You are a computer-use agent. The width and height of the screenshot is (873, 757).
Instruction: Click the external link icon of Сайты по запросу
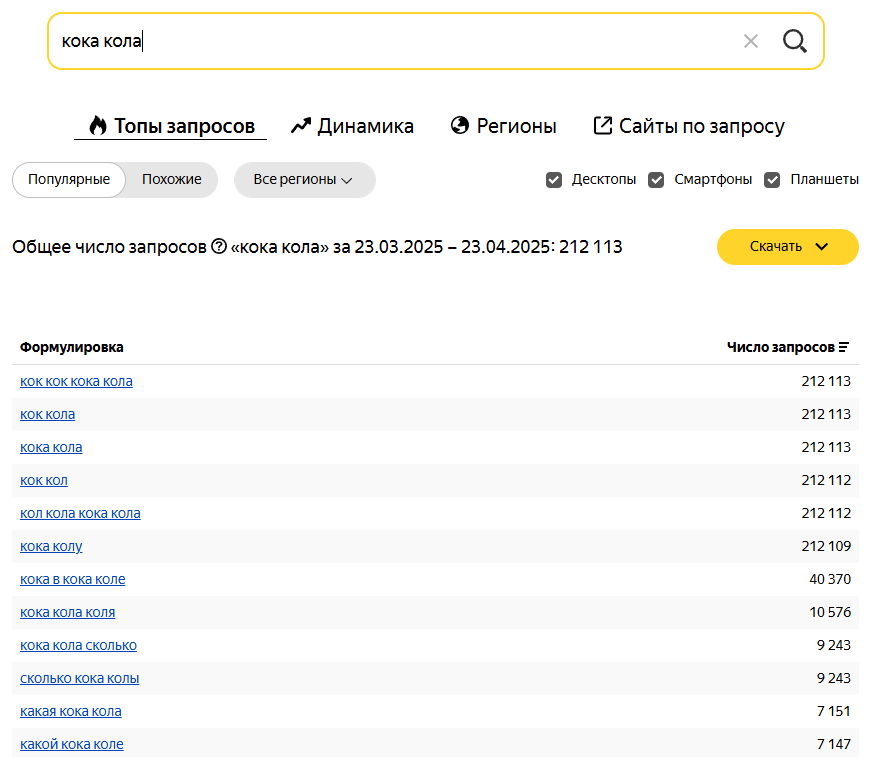(602, 125)
